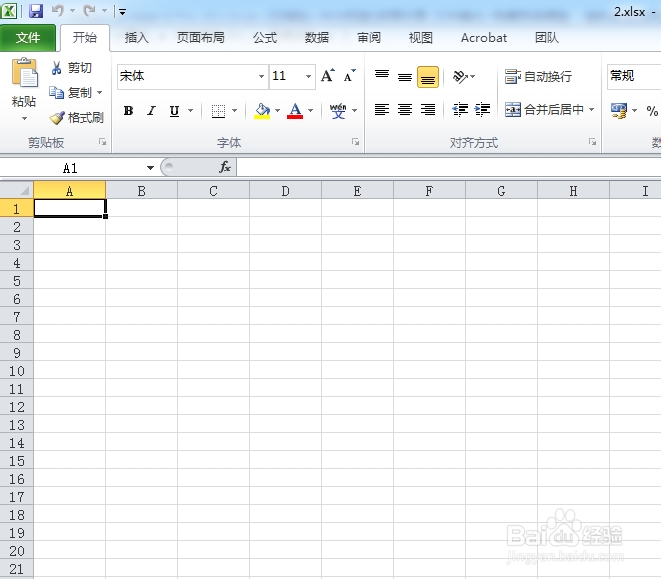Viewport: 661px width, 579px height.
Task: Select the Format Painter brush
Action: 56,118
